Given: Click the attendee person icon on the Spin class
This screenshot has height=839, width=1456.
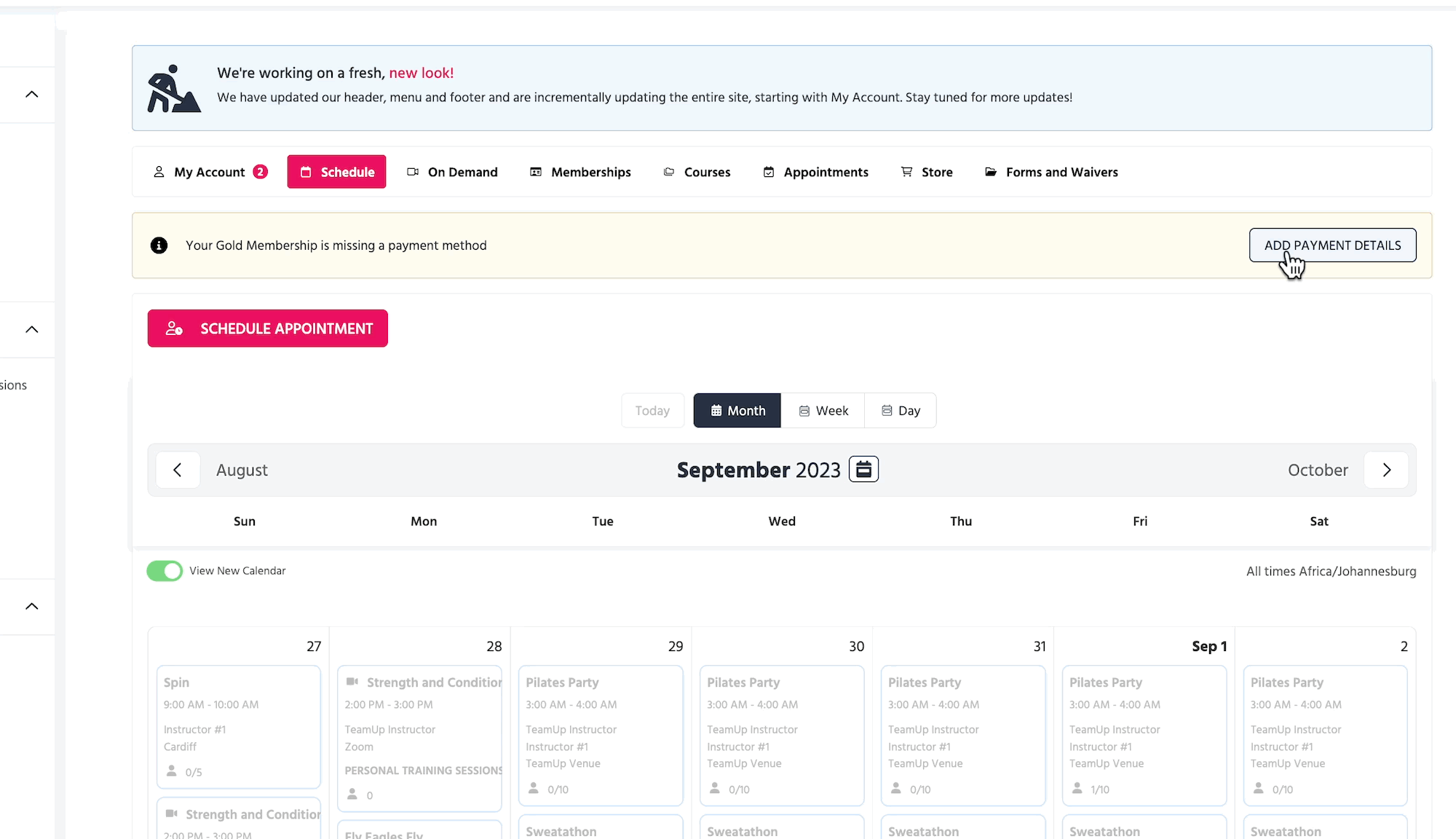Looking at the screenshot, I should tap(172, 771).
